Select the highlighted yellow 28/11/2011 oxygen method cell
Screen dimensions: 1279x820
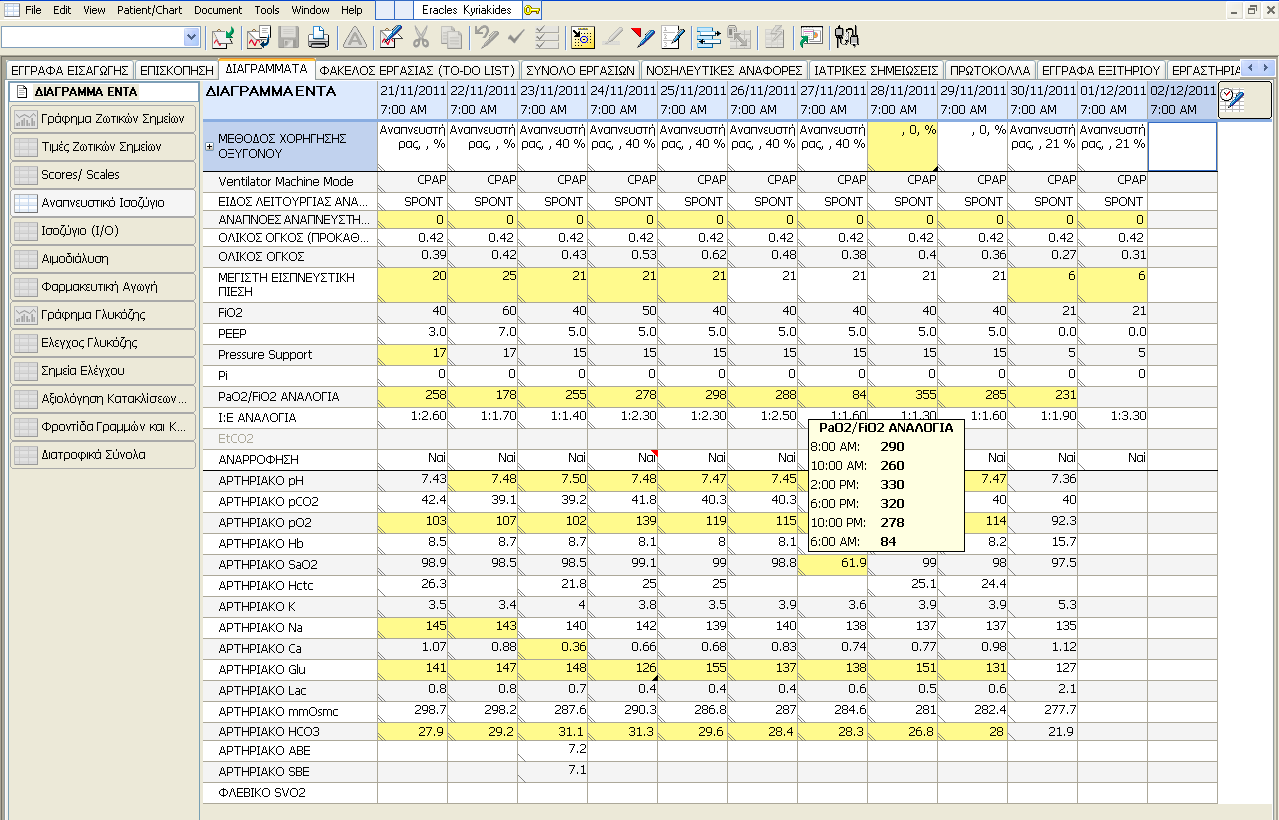903,146
